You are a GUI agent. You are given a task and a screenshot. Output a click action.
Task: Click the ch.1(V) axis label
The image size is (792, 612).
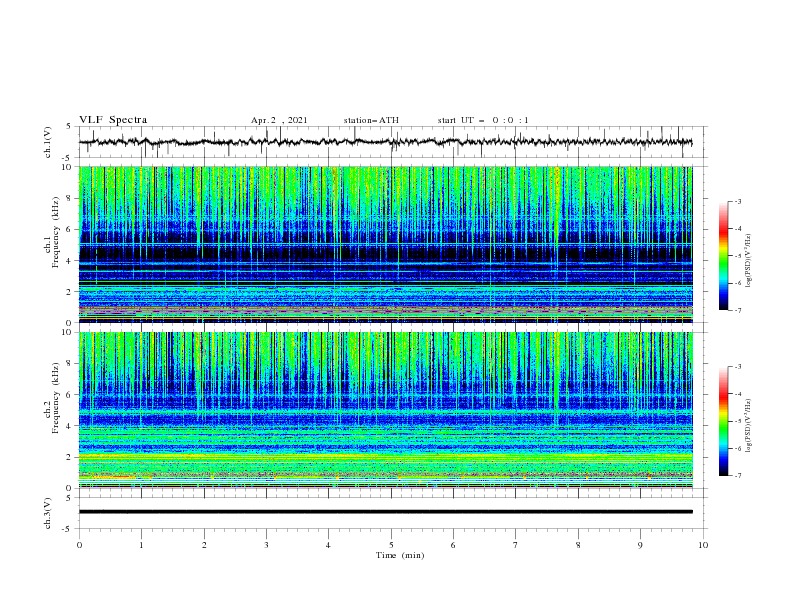tap(48, 142)
